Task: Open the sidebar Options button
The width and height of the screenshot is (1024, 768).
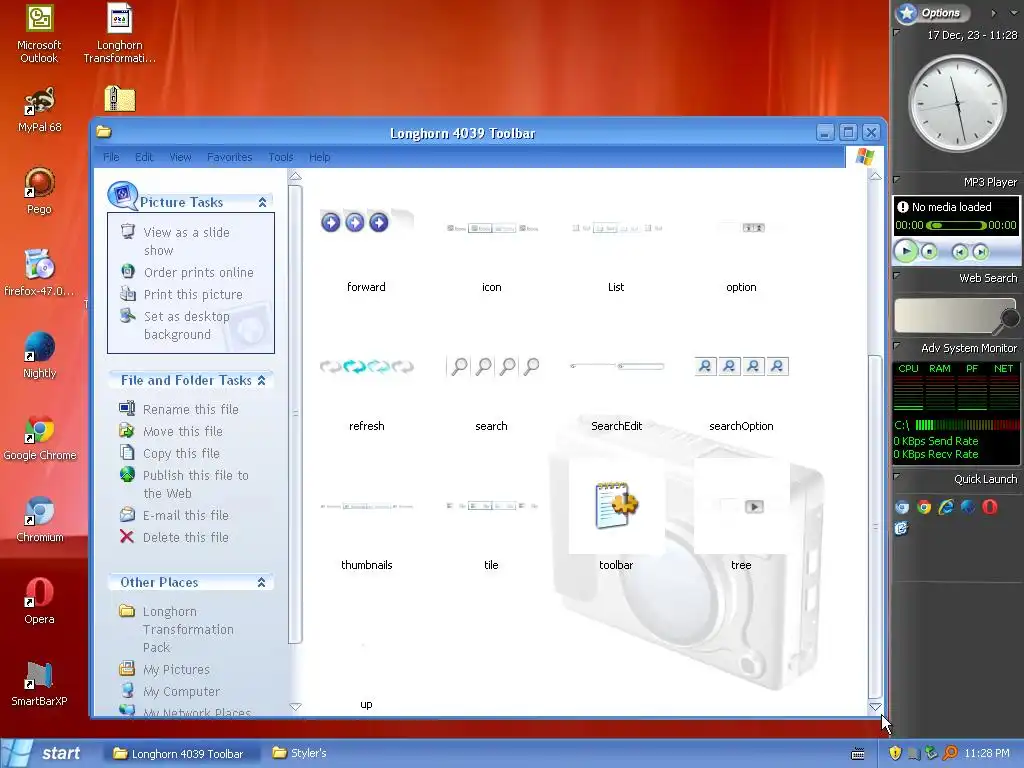Action: [933, 12]
